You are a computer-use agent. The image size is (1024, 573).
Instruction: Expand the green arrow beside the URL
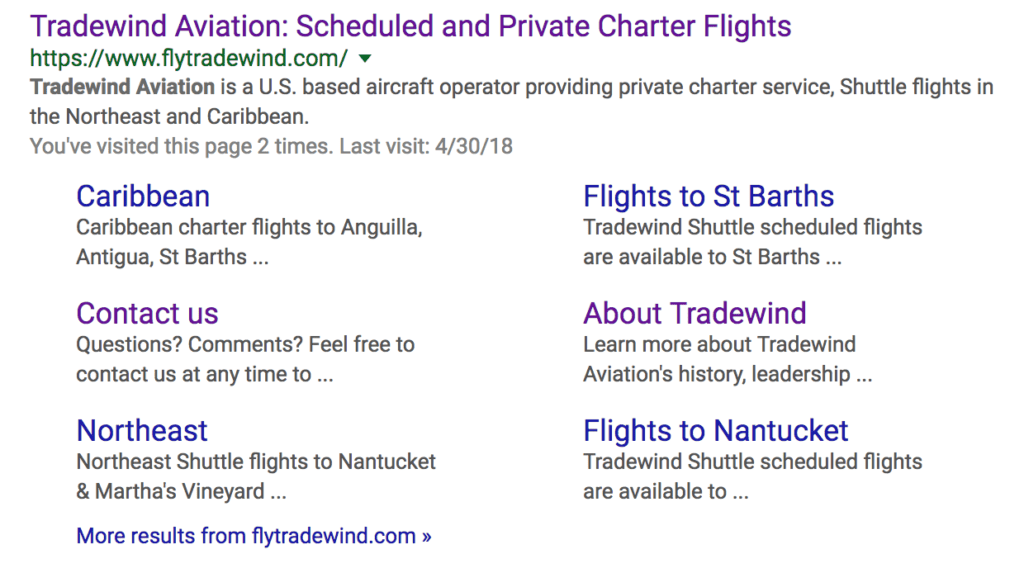(x=364, y=58)
